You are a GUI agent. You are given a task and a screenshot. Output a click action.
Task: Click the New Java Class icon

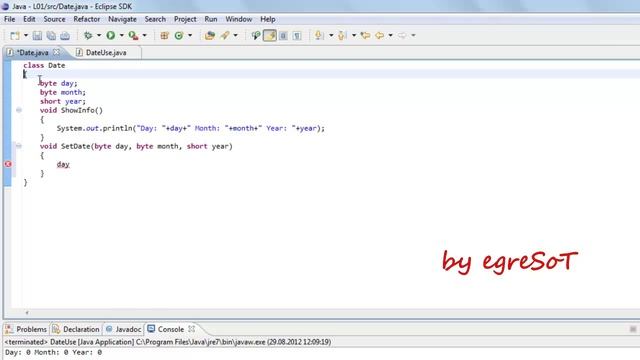point(179,36)
